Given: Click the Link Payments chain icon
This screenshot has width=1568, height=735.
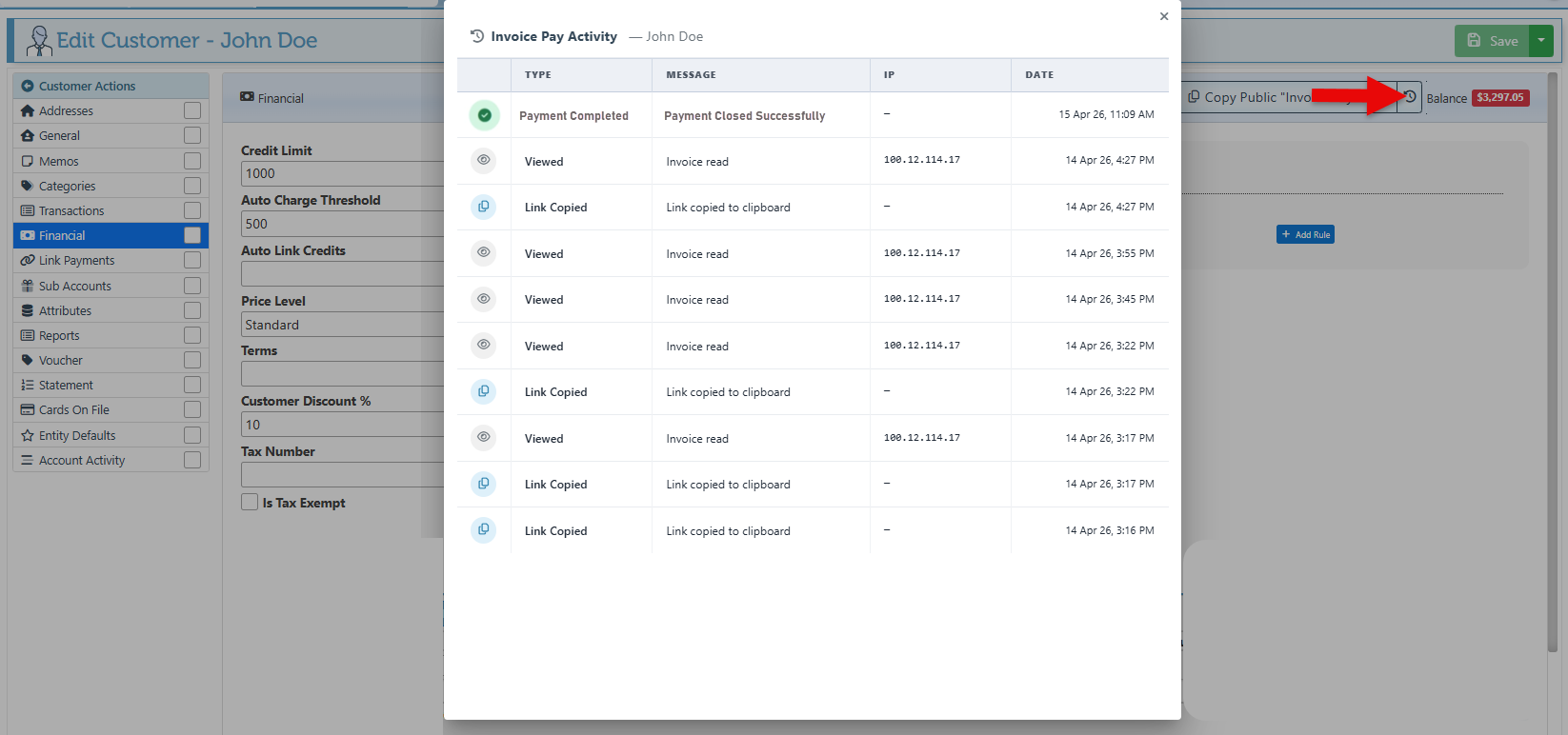Looking at the screenshot, I should tap(28, 261).
